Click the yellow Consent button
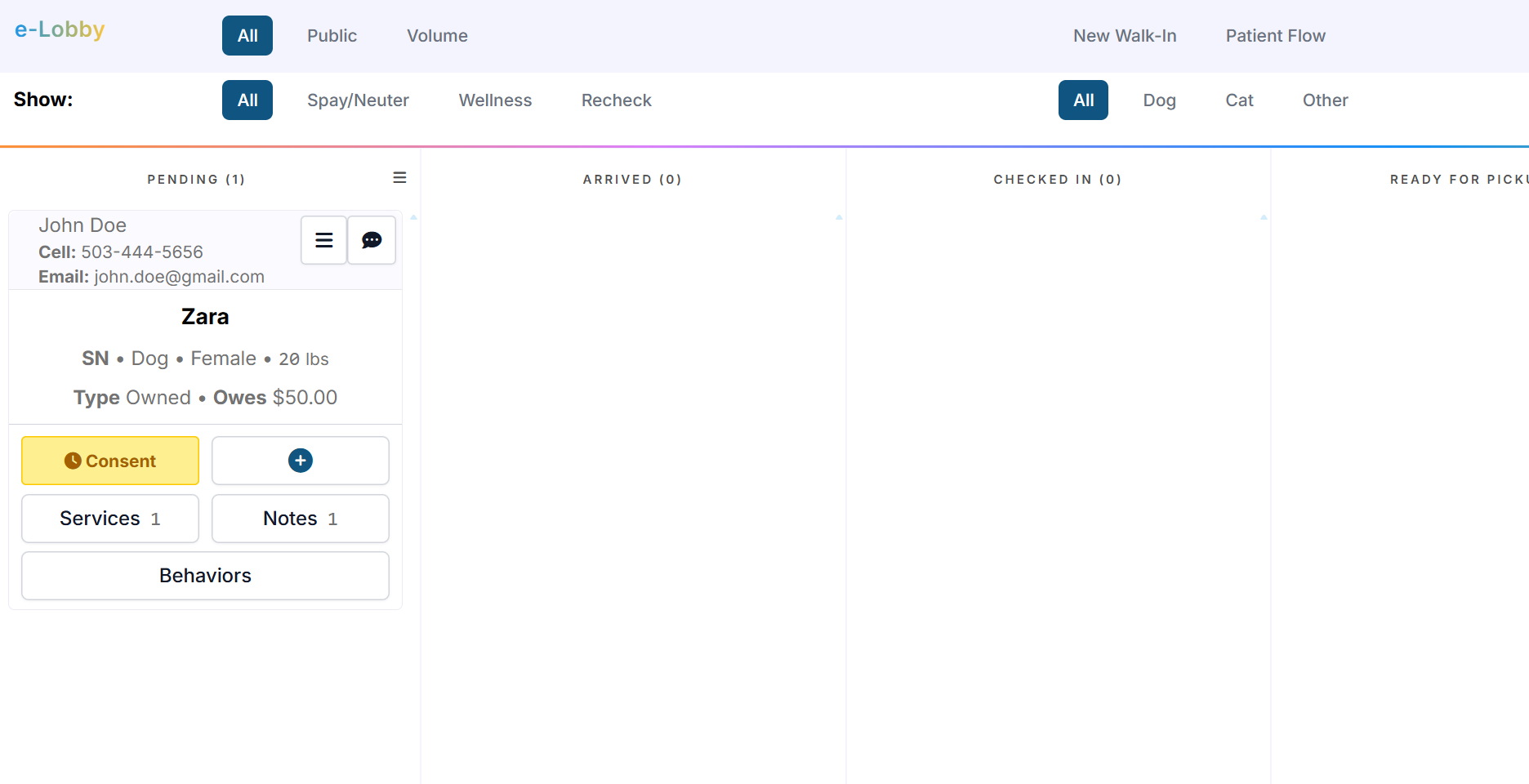1529x784 pixels. point(110,461)
